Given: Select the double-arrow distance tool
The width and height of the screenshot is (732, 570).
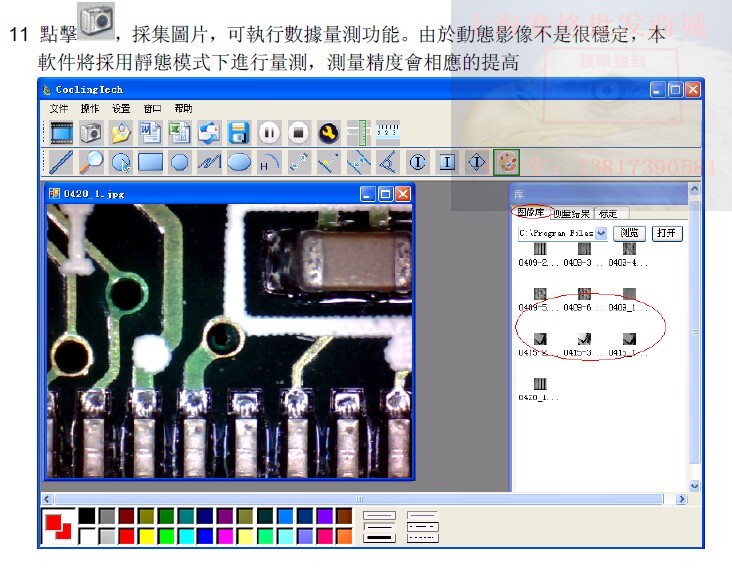Looking at the screenshot, I should coord(299,162).
